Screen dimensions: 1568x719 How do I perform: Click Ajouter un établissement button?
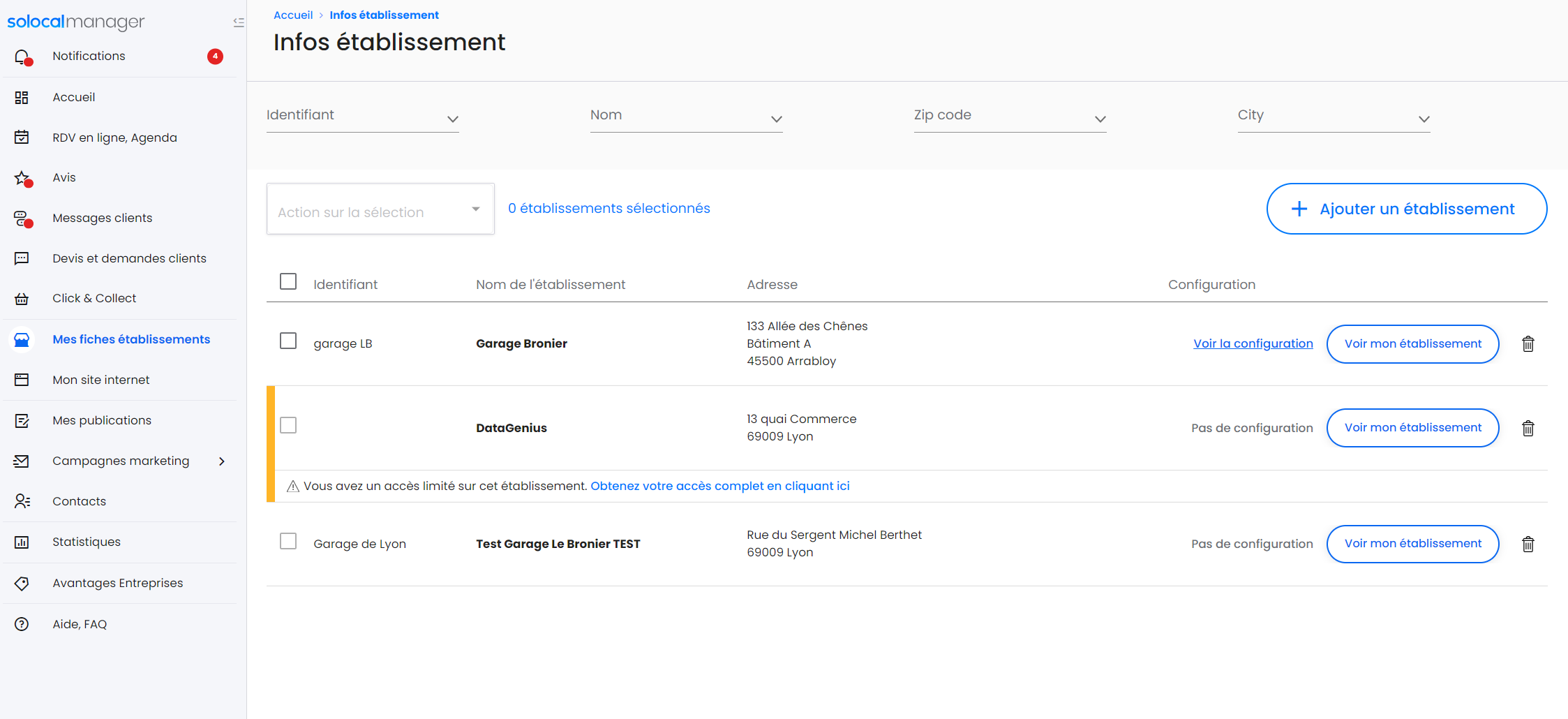point(1406,209)
